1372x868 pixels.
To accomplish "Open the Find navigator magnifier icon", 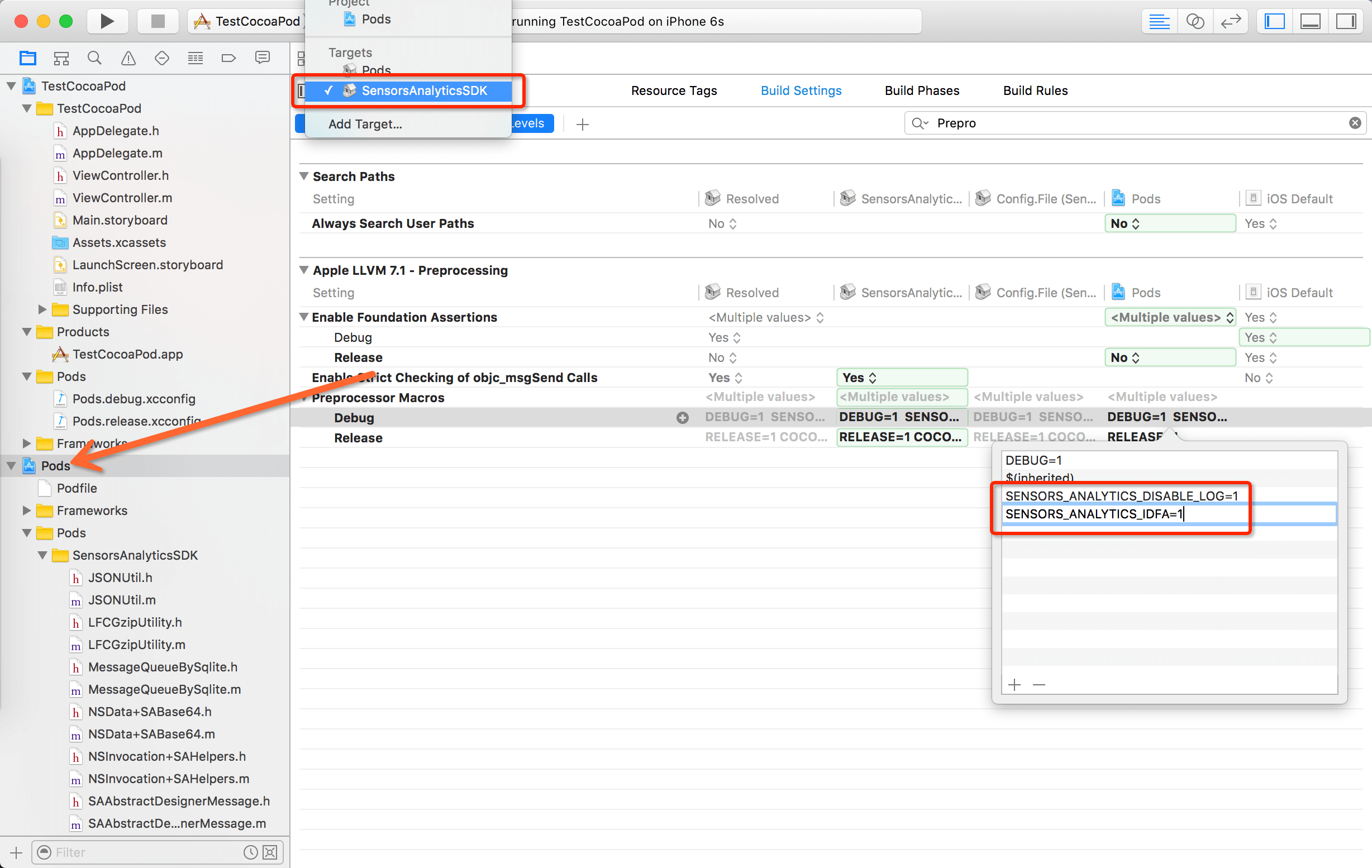I will point(94,58).
